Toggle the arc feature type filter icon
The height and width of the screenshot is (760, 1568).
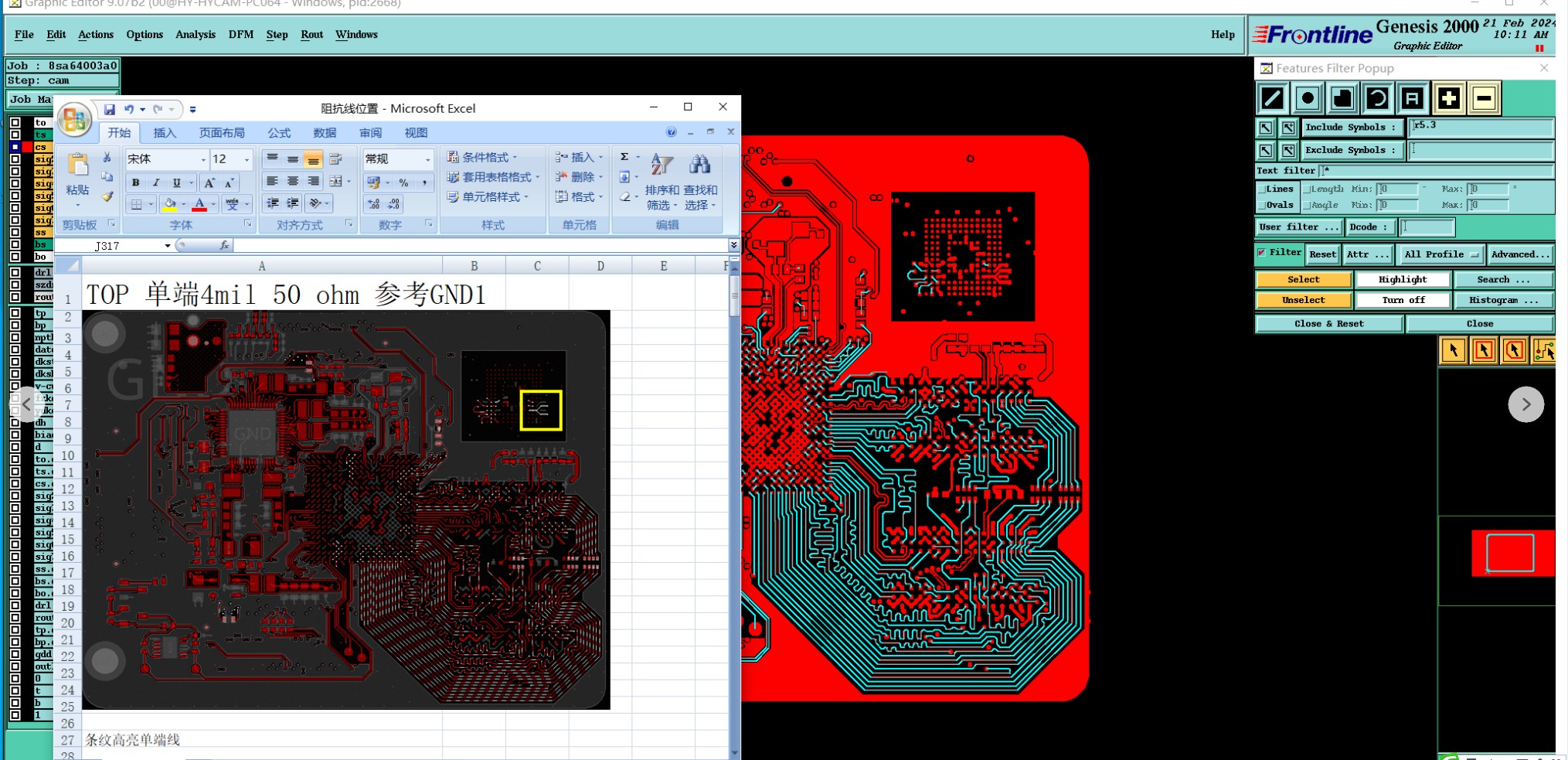click(x=1377, y=98)
